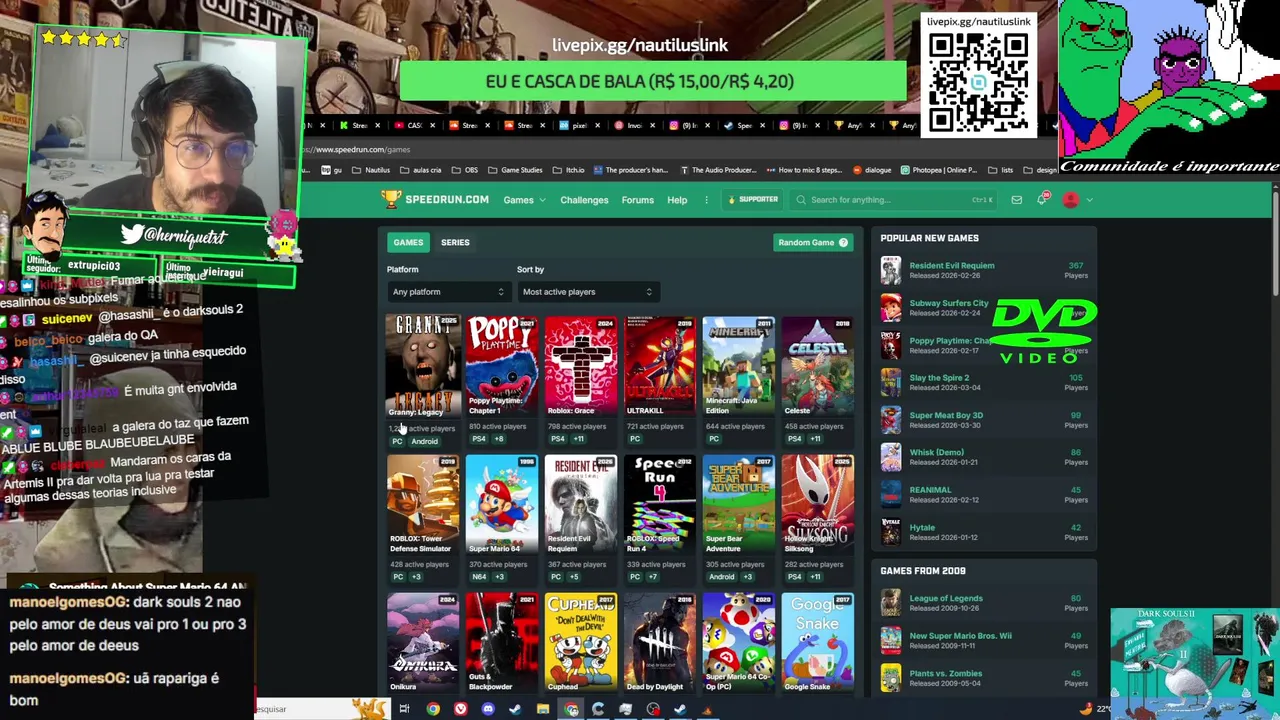Image resolution: width=1280 pixels, height=720 pixels.
Task: Open the Dead by Daylight cover
Action: pos(660,643)
